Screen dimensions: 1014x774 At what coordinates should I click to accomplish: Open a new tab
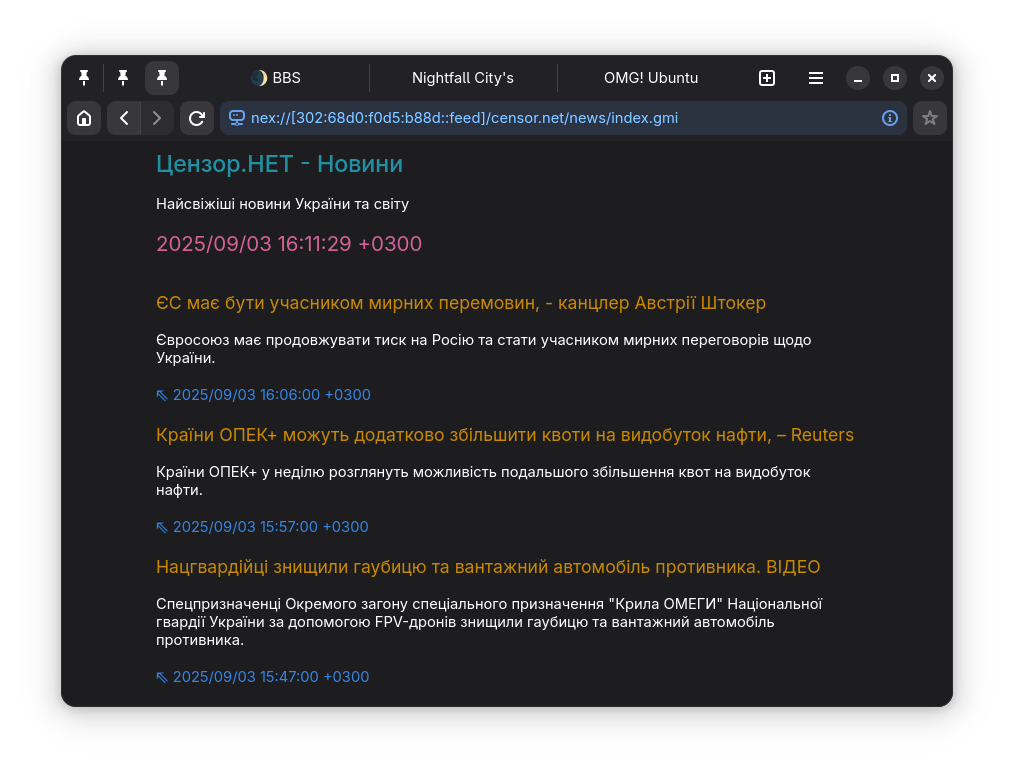[x=767, y=78]
